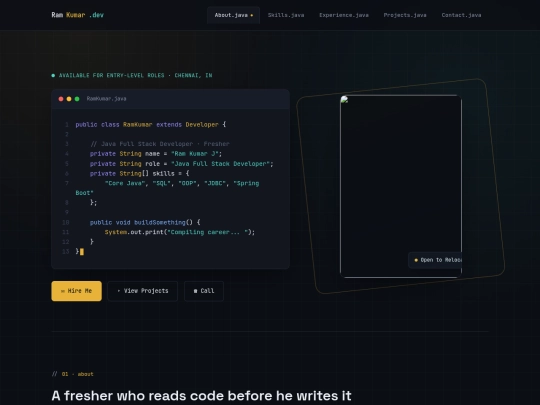The width and height of the screenshot is (540, 405).
Task: Click the "A fresher who reads code" heading
Action: click(201, 396)
